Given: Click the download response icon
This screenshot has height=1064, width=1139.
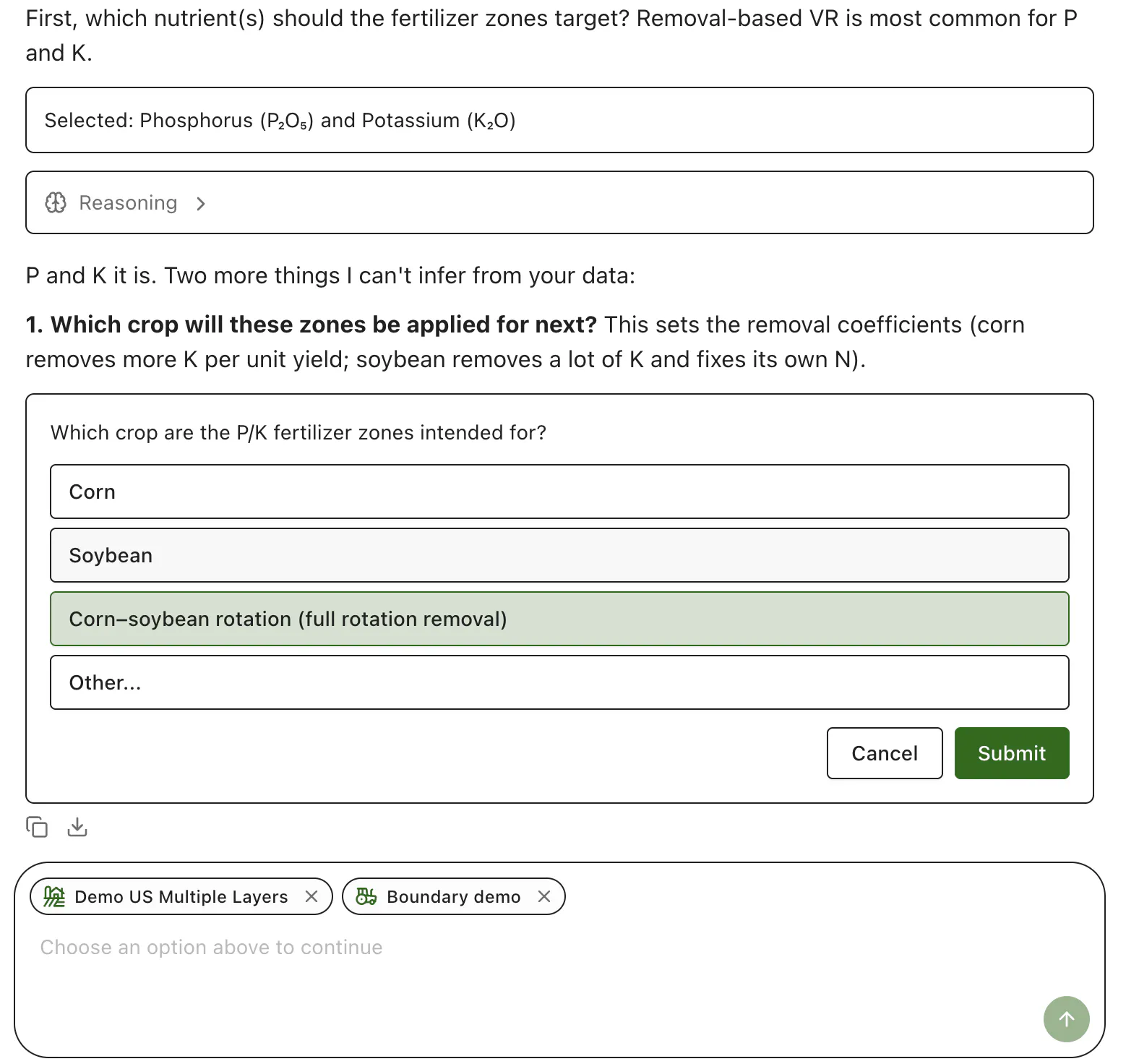Looking at the screenshot, I should click(x=77, y=826).
